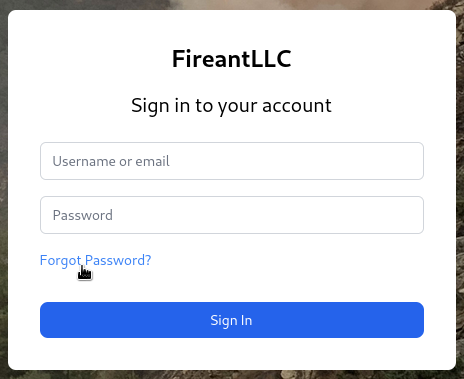Image resolution: width=464 pixels, height=379 pixels.
Task: Click the word account in the subtitle
Action: (x=297, y=106)
